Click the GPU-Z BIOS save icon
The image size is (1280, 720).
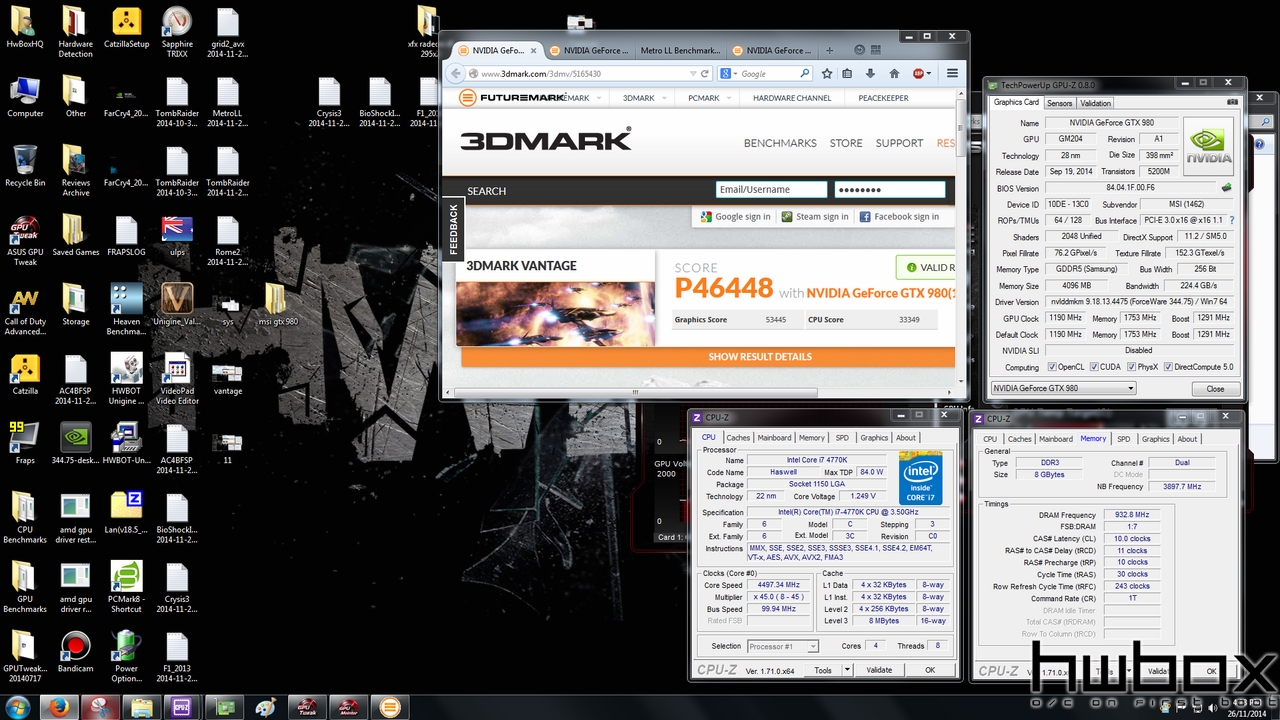pos(1226,187)
